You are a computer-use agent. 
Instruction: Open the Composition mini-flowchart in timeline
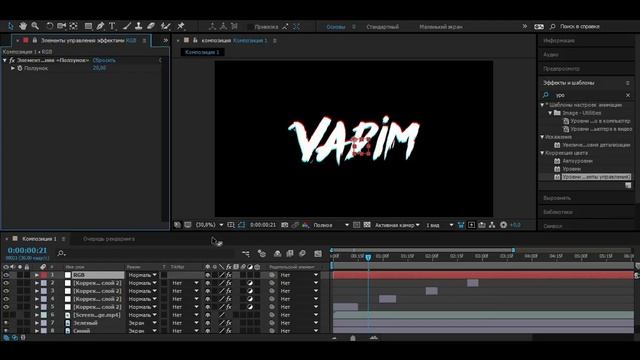point(246,253)
